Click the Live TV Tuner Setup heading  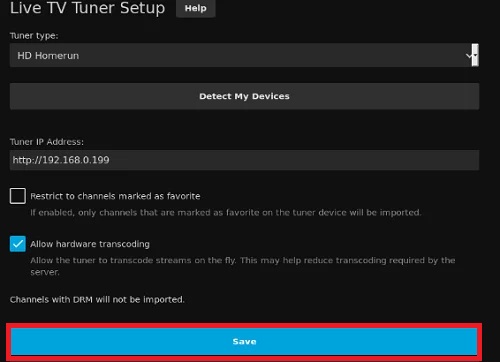87,8
